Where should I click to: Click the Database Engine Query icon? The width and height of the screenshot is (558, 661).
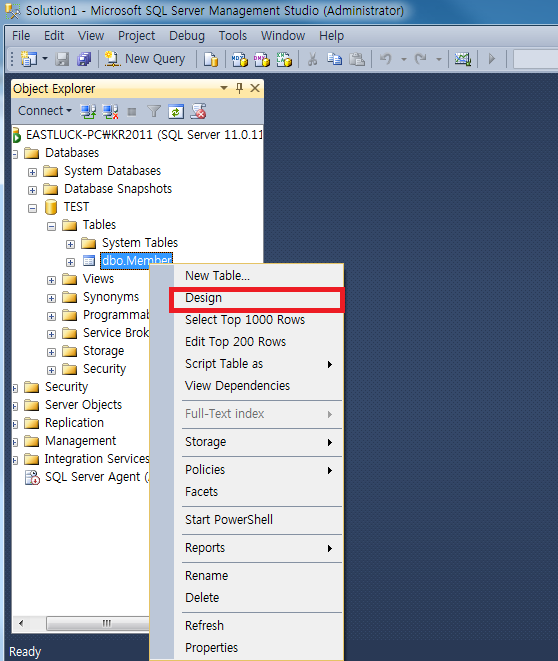pyautogui.click(x=211, y=59)
